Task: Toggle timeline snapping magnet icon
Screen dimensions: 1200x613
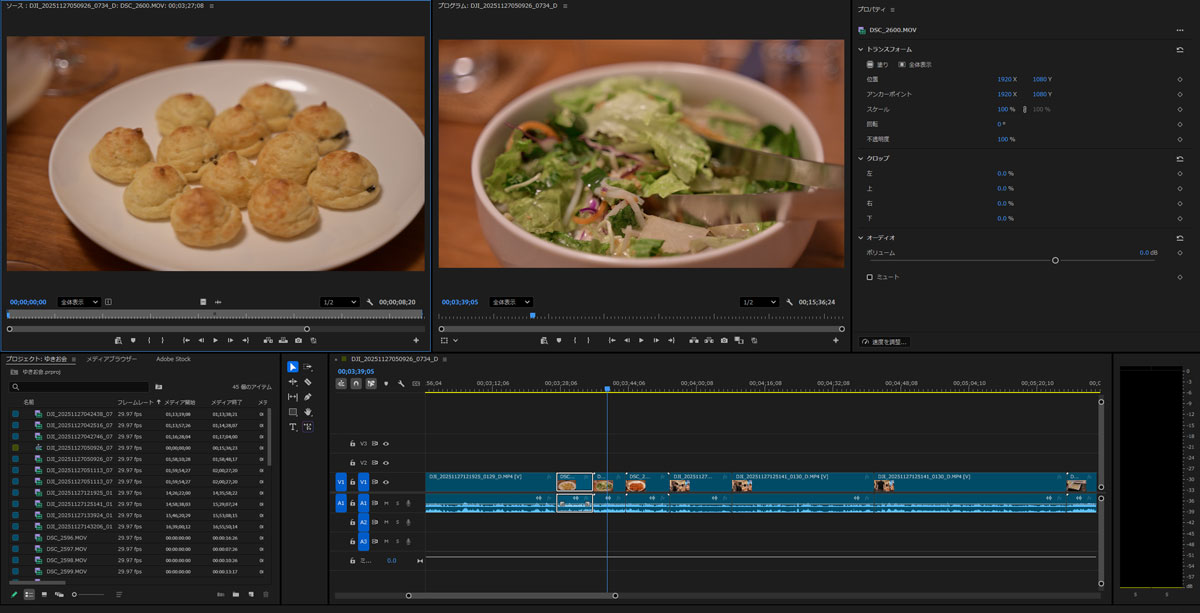Action: click(x=356, y=383)
